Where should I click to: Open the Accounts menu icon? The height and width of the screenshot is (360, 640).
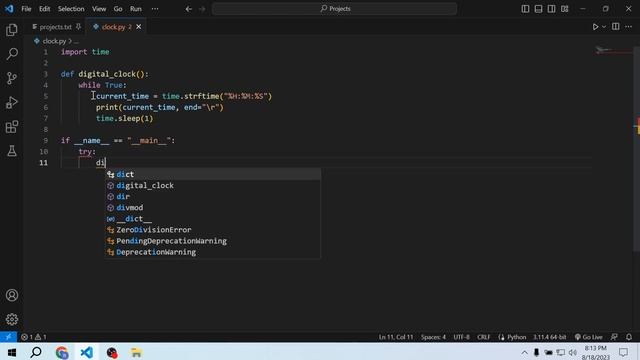point(12,295)
